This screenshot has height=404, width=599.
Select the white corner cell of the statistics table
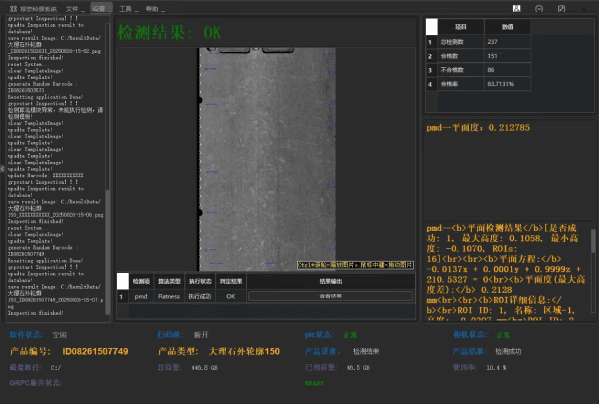click(x=432, y=27)
